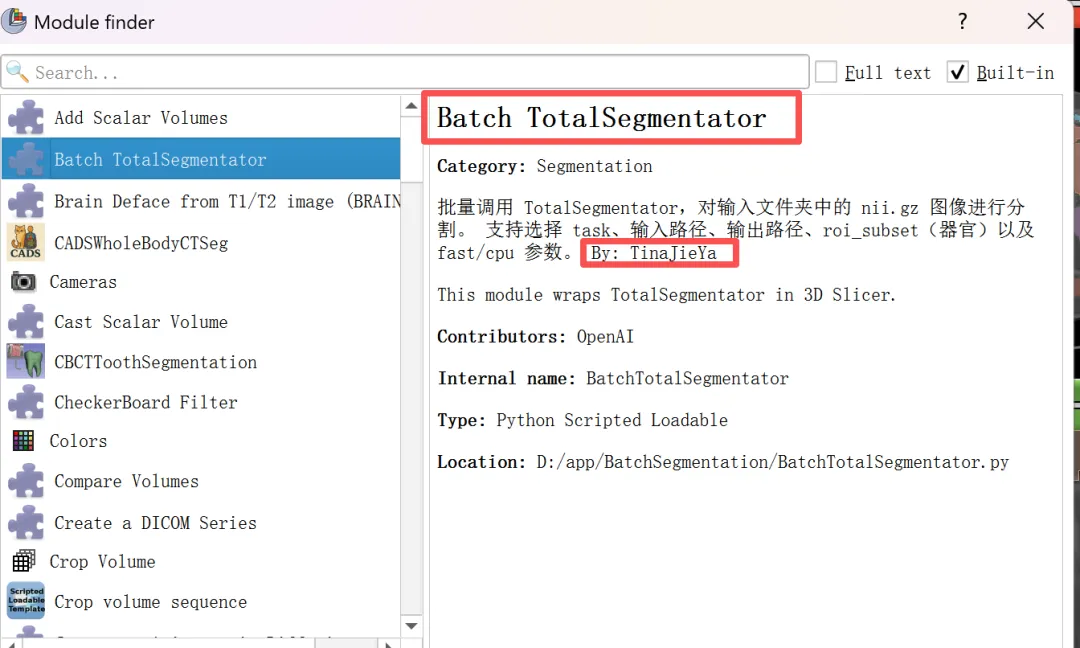The height and width of the screenshot is (648, 1080).
Task: Click the Add Scalar Volumes puzzle icon
Action: tap(25, 118)
